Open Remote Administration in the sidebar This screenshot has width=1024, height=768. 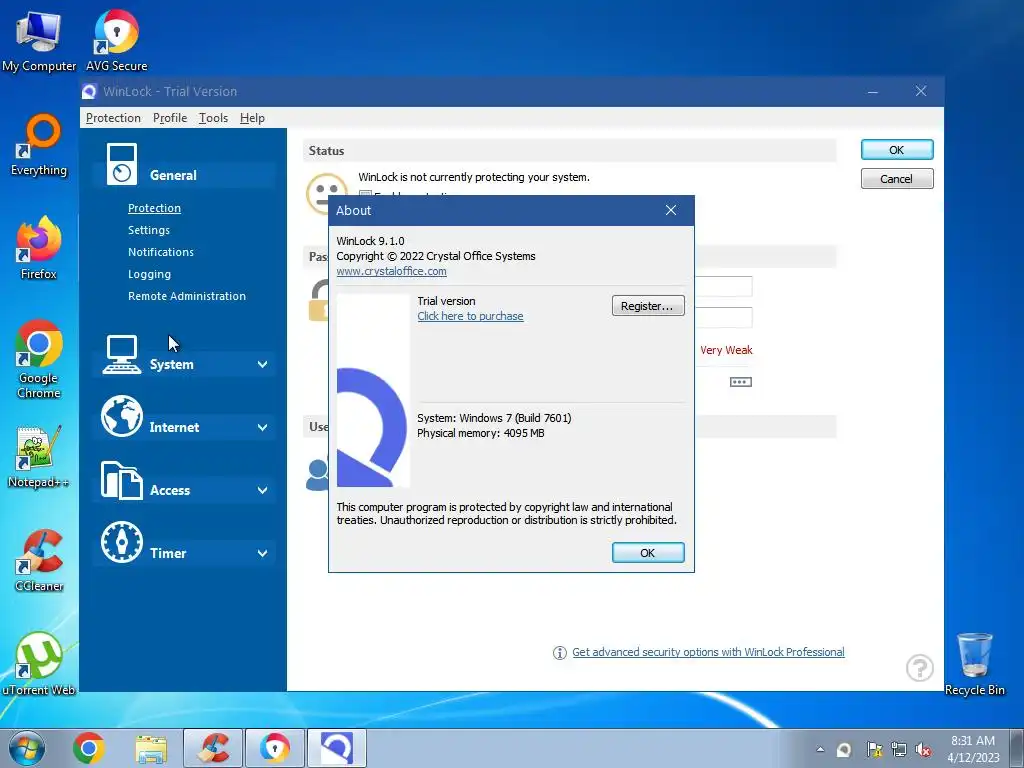tap(187, 296)
